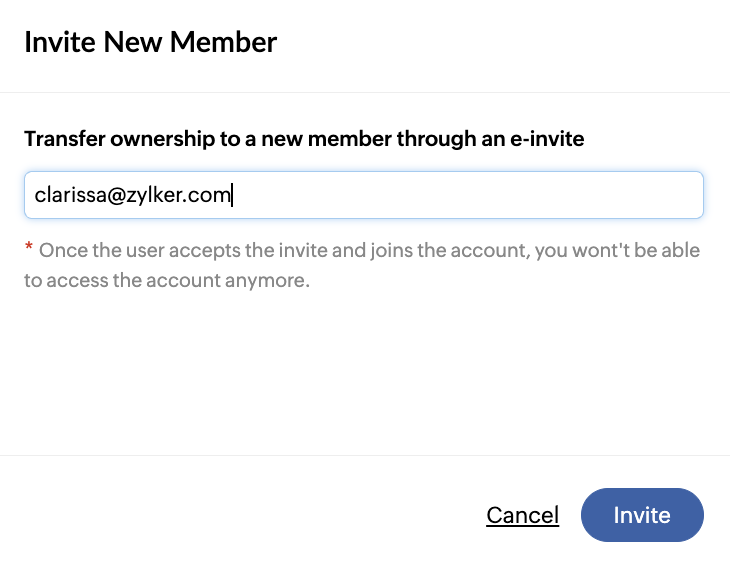
Task: Click the word 'Member' in the title
Action: click(x=223, y=42)
